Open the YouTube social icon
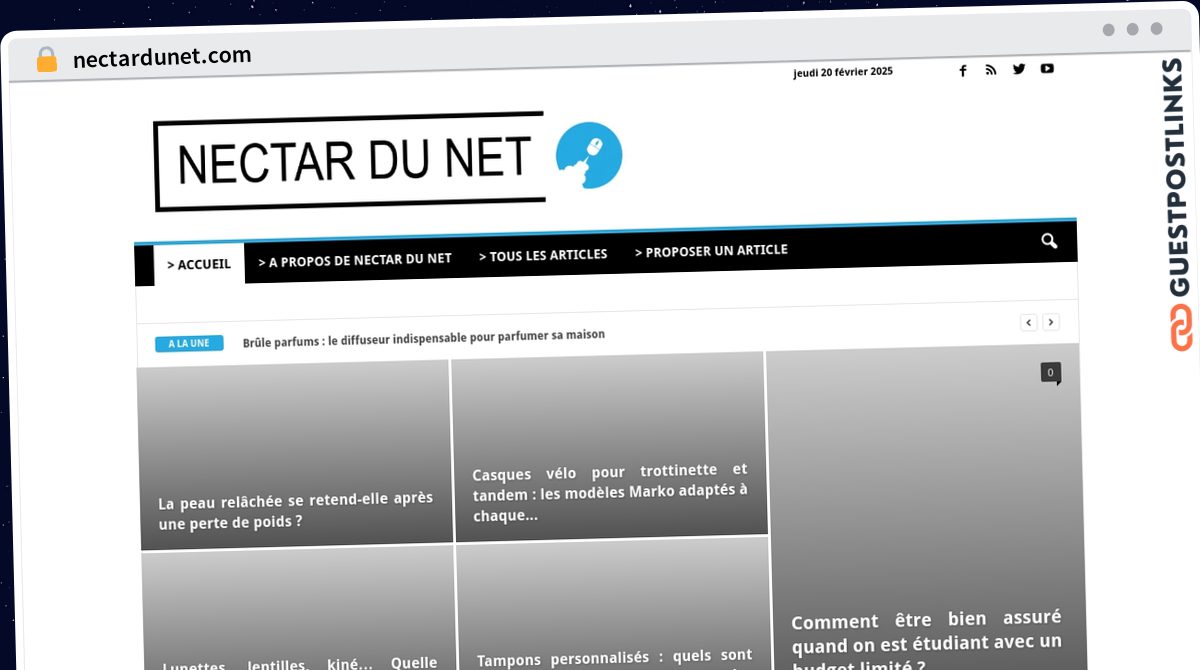This screenshot has height=670, width=1200. coord(1047,68)
